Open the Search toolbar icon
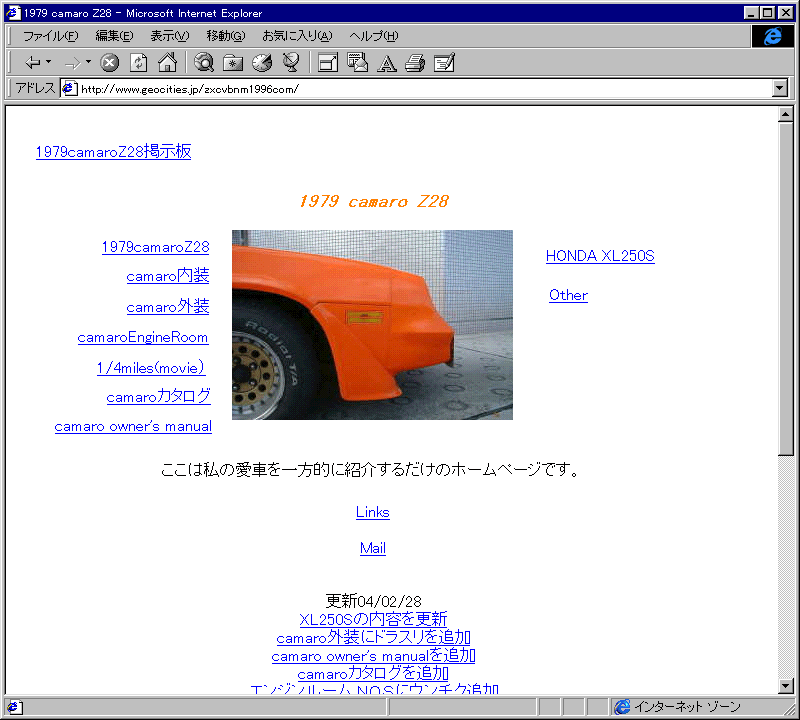 pos(204,63)
